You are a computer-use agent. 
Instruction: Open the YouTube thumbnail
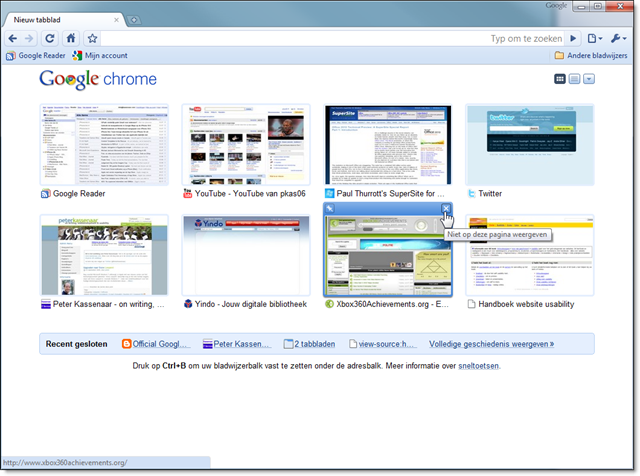(246, 145)
